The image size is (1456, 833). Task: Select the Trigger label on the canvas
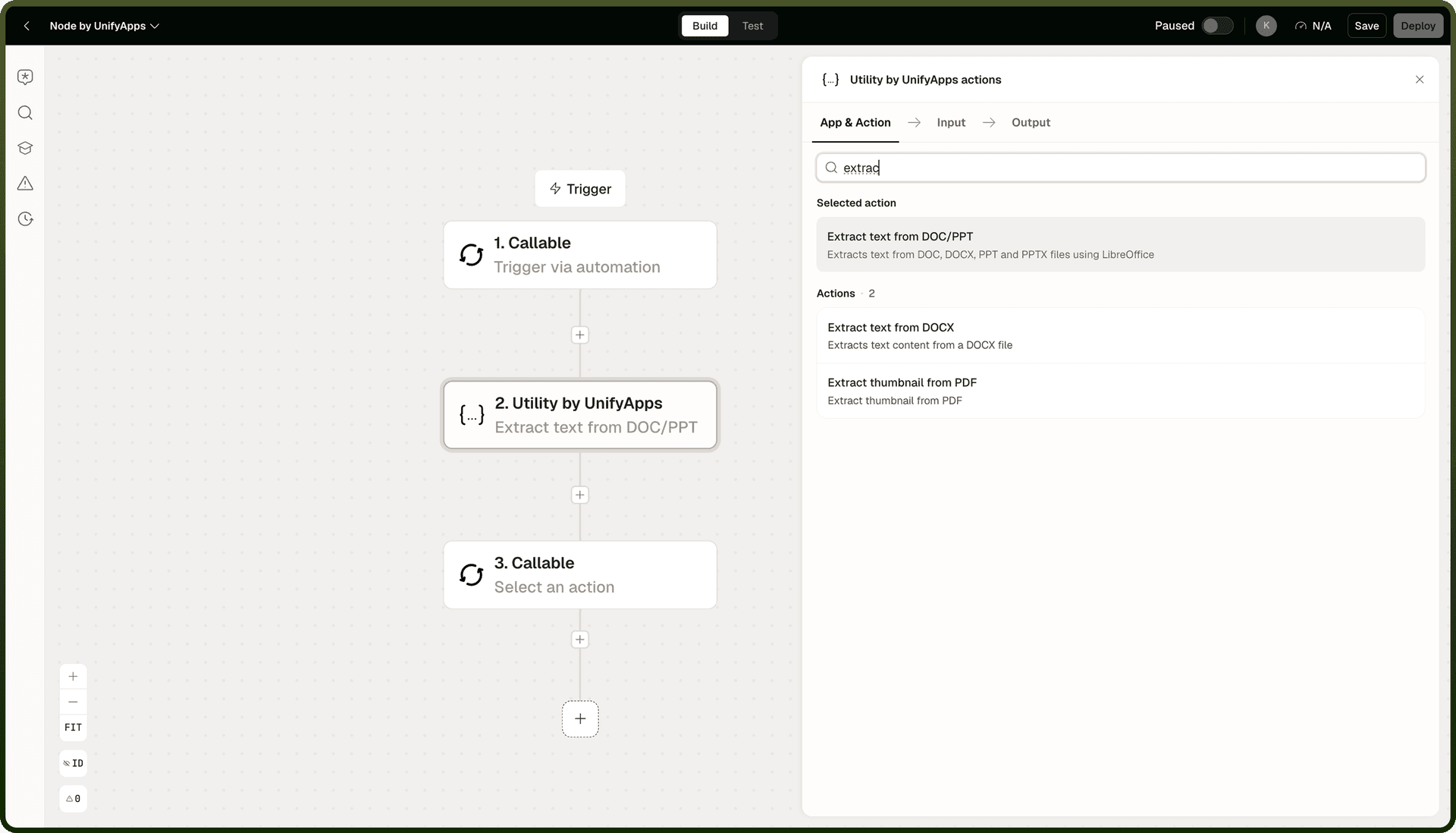click(x=580, y=189)
